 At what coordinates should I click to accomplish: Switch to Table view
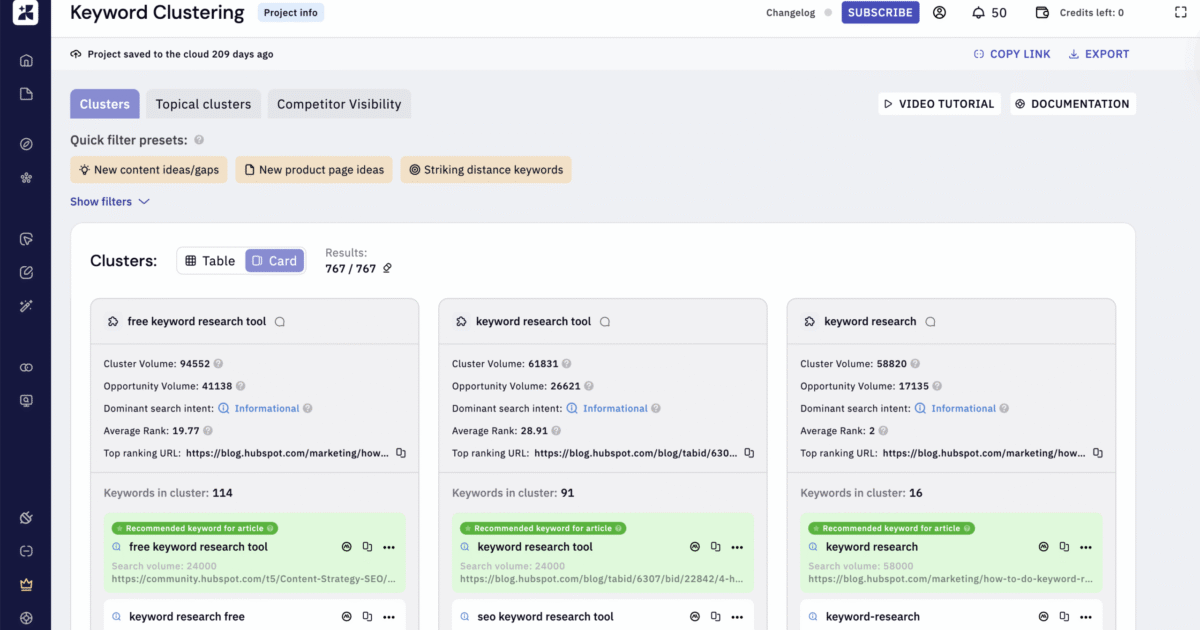211,261
